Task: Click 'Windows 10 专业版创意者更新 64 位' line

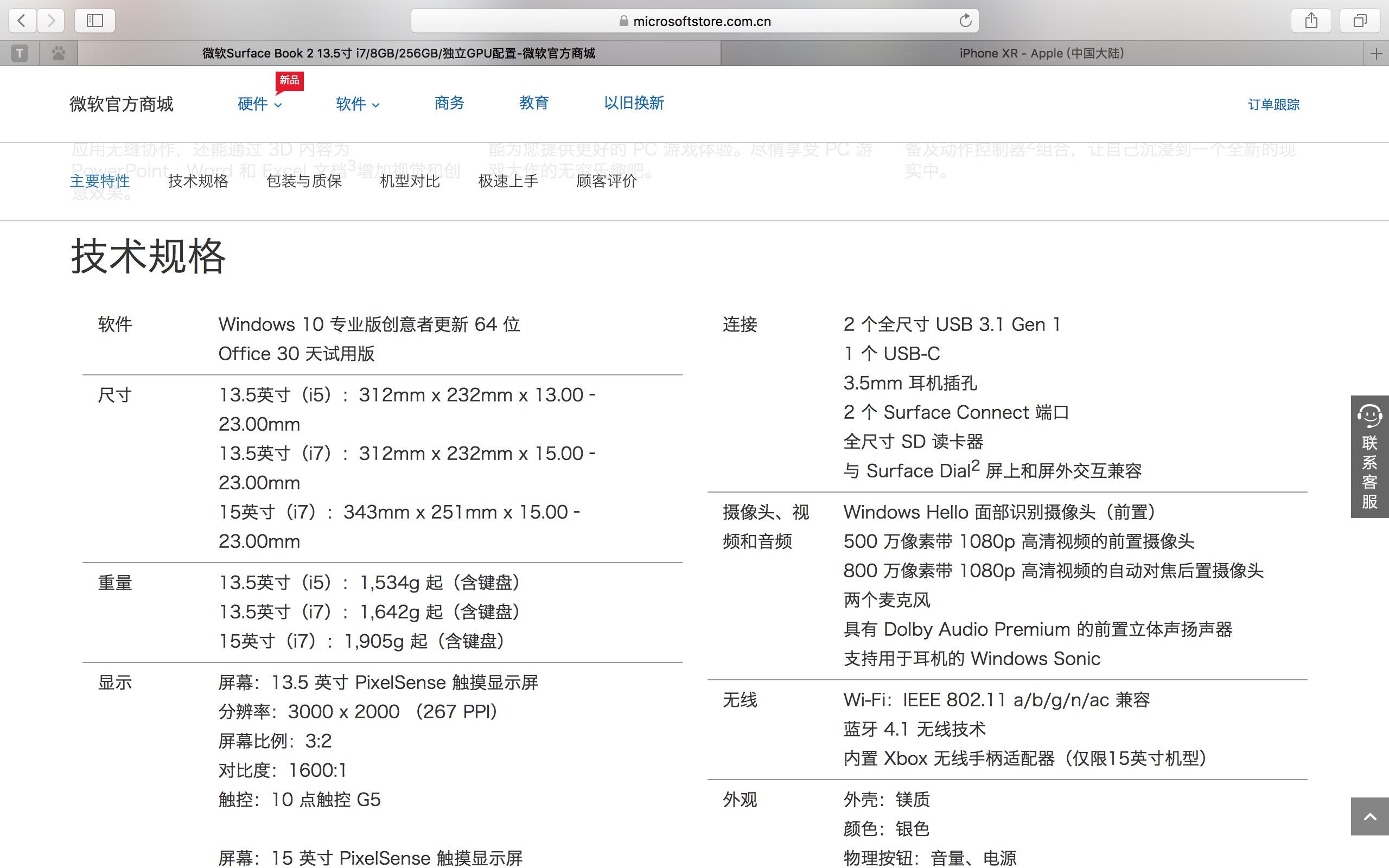Action: pyautogui.click(x=369, y=325)
